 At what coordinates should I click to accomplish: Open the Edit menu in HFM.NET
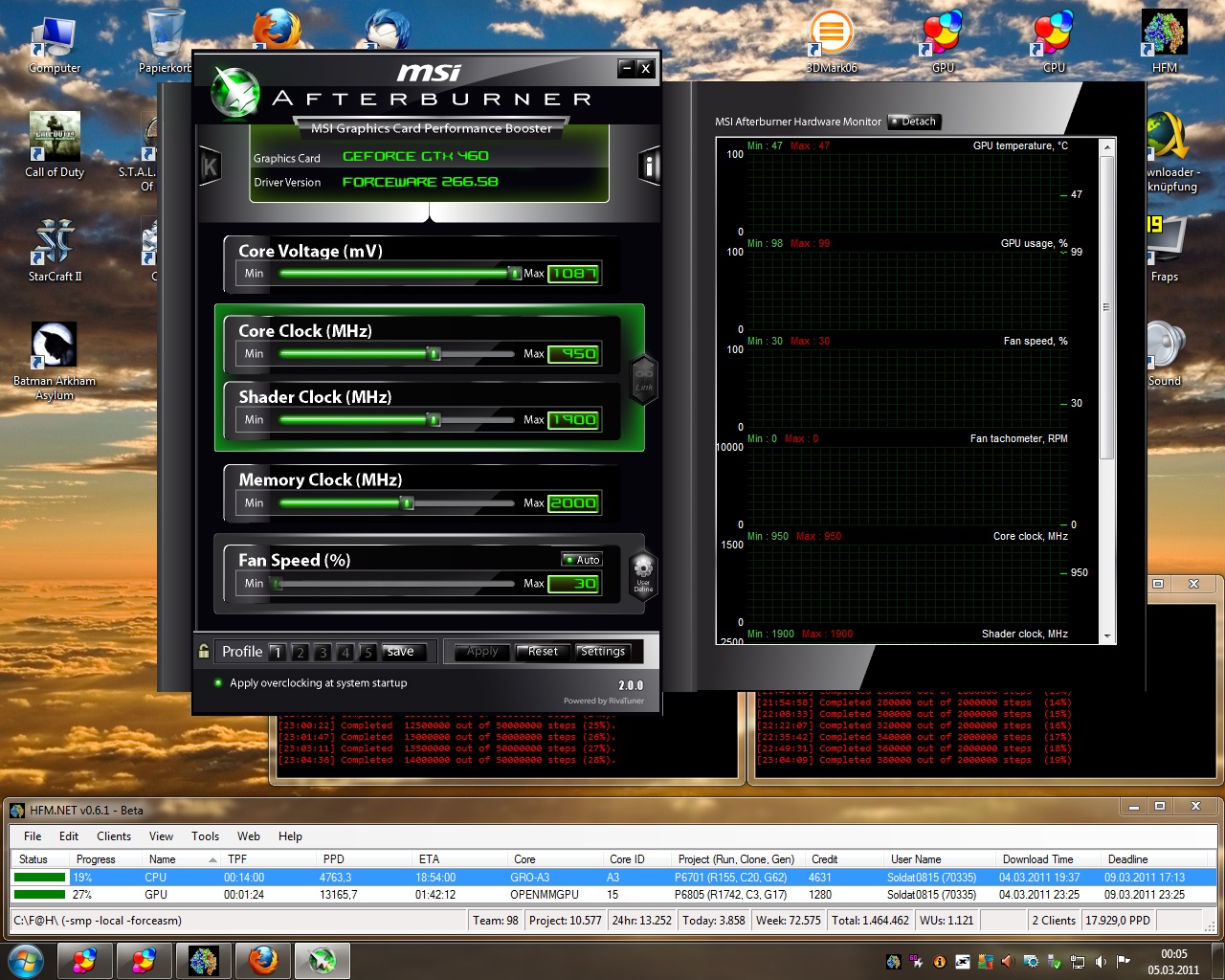coord(69,836)
